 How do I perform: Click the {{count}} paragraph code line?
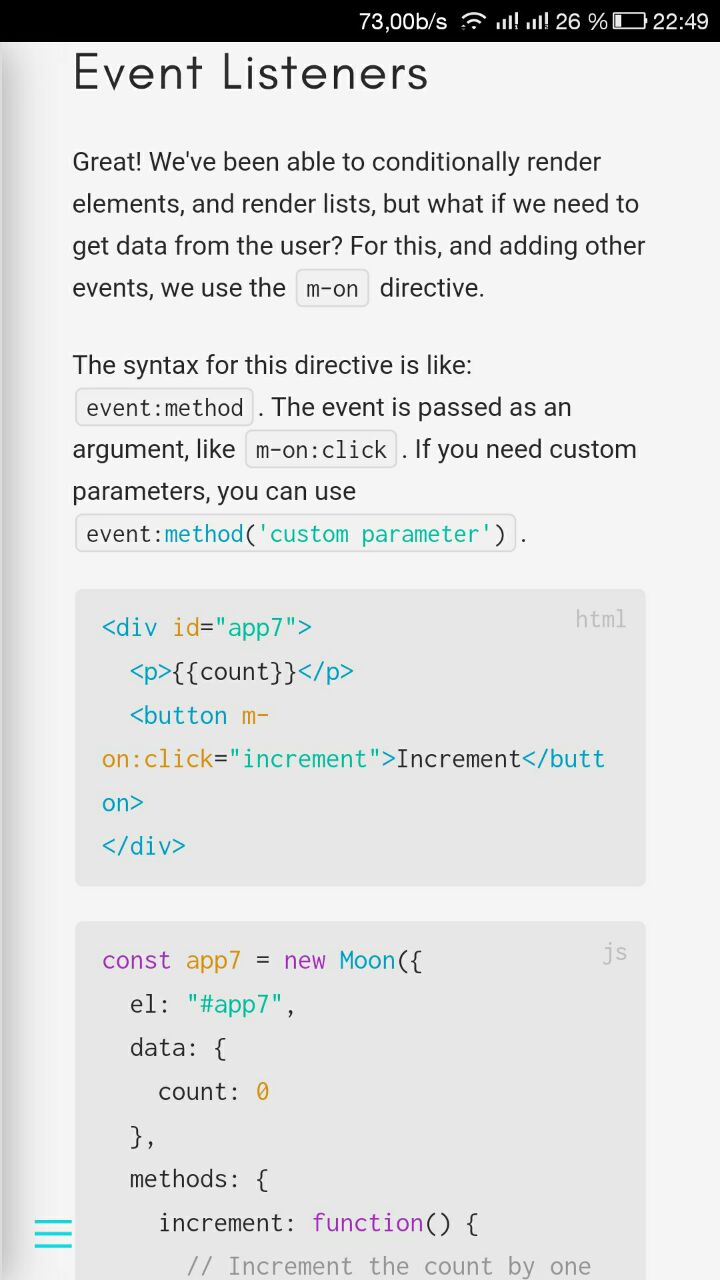pyautogui.click(x=241, y=672)
